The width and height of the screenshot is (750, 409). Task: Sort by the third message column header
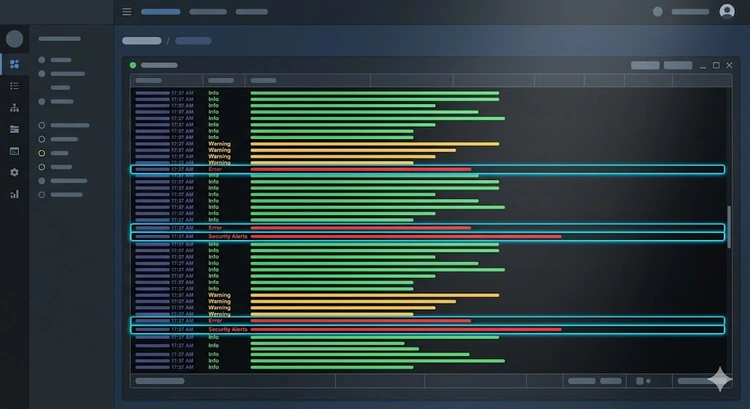(x=308, y=80)
